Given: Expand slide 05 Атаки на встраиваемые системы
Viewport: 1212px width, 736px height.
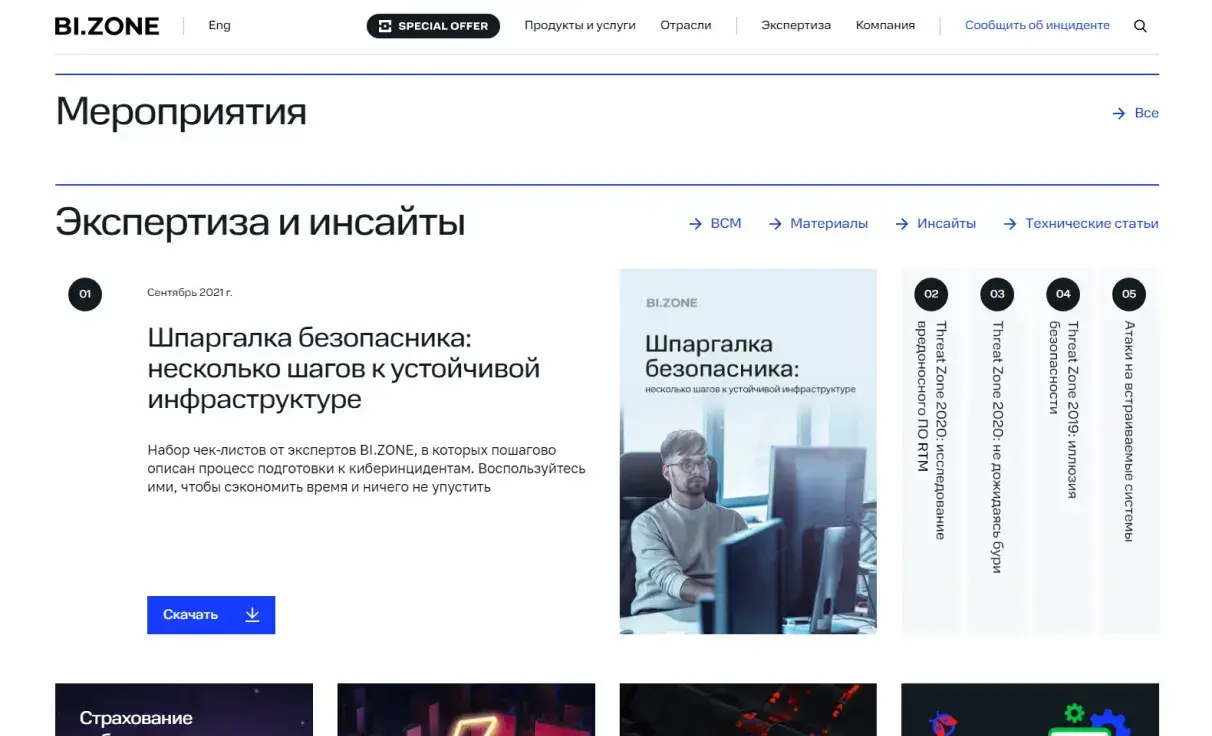Looking at the screenshot, I should pyautogui.click(x=1129, y=452).
